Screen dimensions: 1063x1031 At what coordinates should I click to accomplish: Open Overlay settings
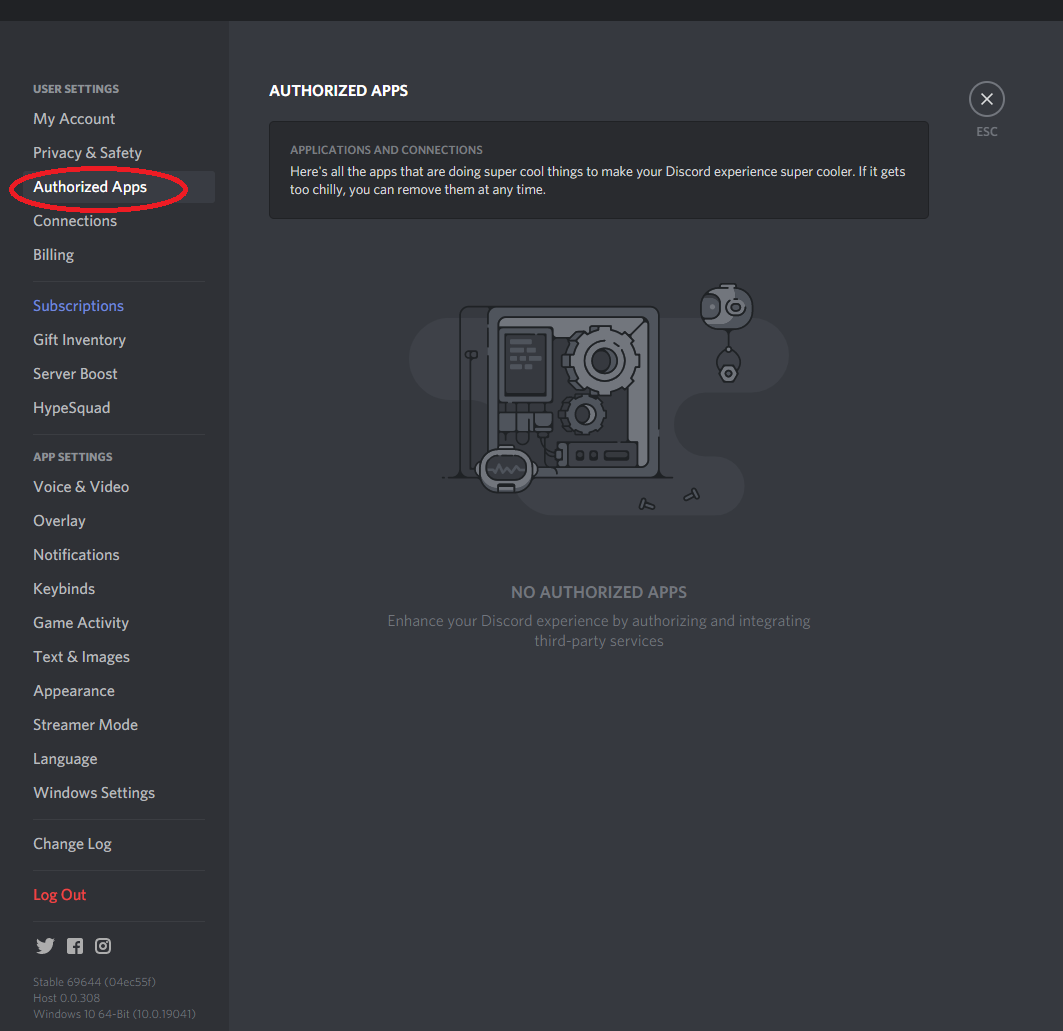coord(59,521)
